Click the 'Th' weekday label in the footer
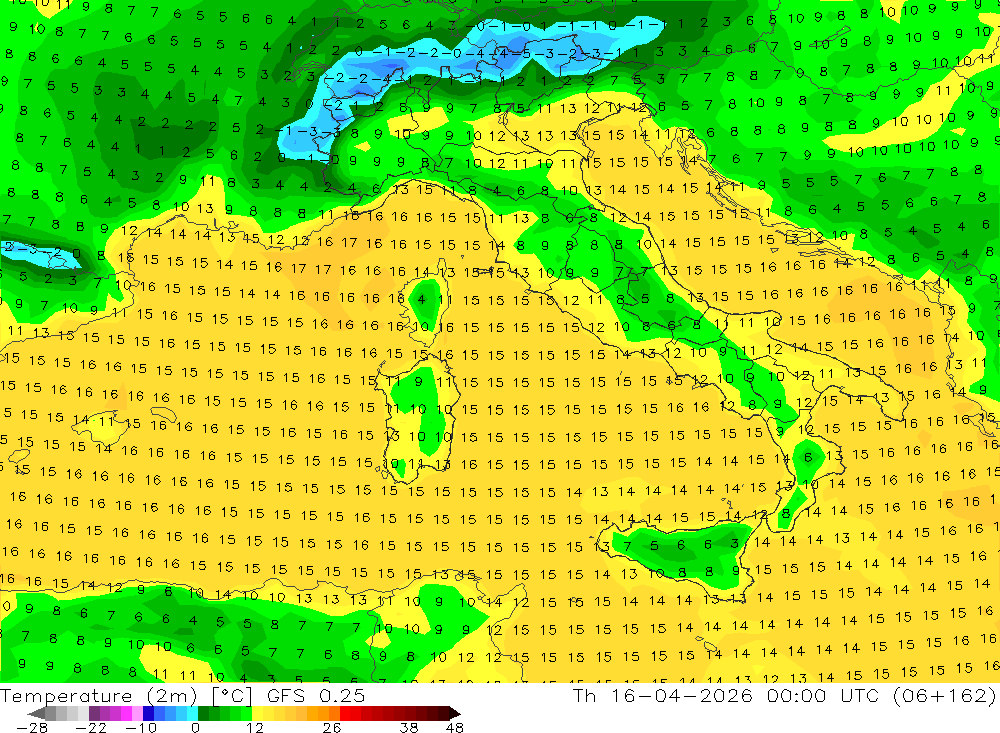The image size is (1000, 733). tap(584, 695)
